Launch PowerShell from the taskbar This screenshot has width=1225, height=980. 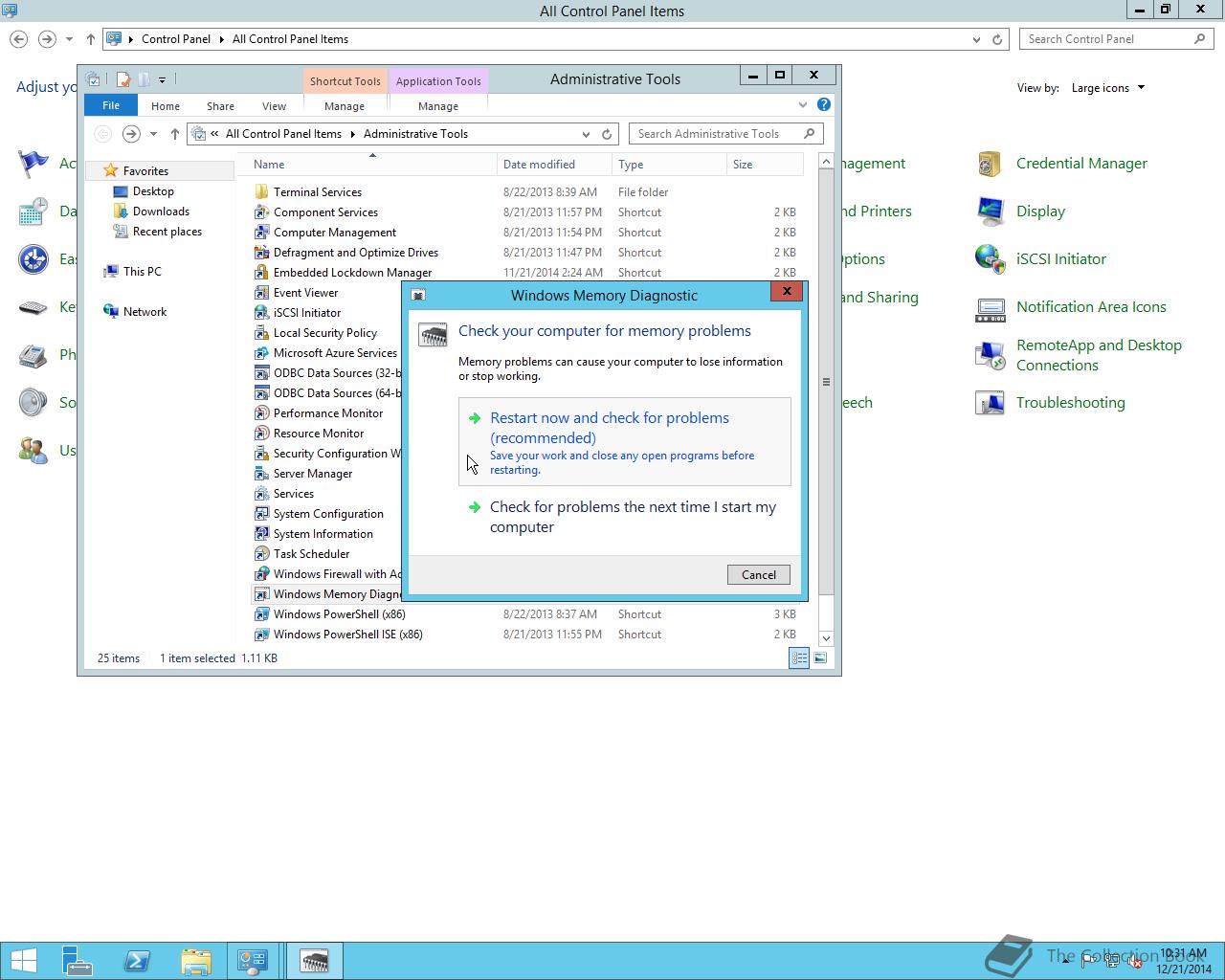point(137,961)
